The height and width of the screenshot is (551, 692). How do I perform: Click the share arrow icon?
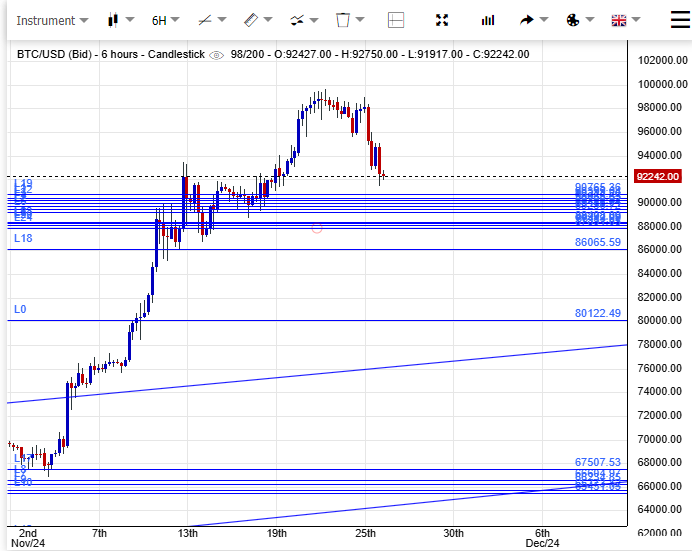(526, 20)
